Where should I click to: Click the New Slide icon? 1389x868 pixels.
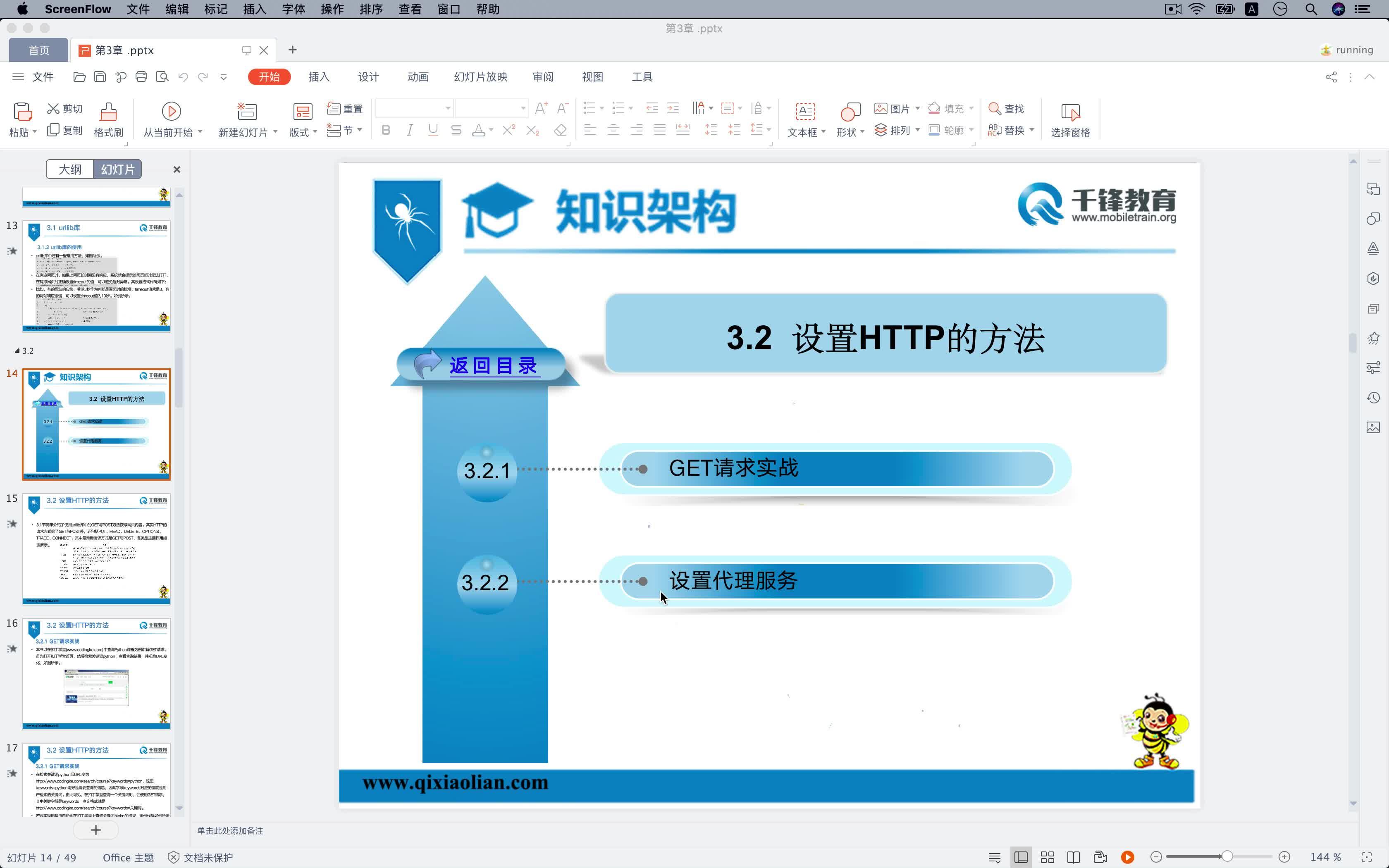[x=247, y=111]
